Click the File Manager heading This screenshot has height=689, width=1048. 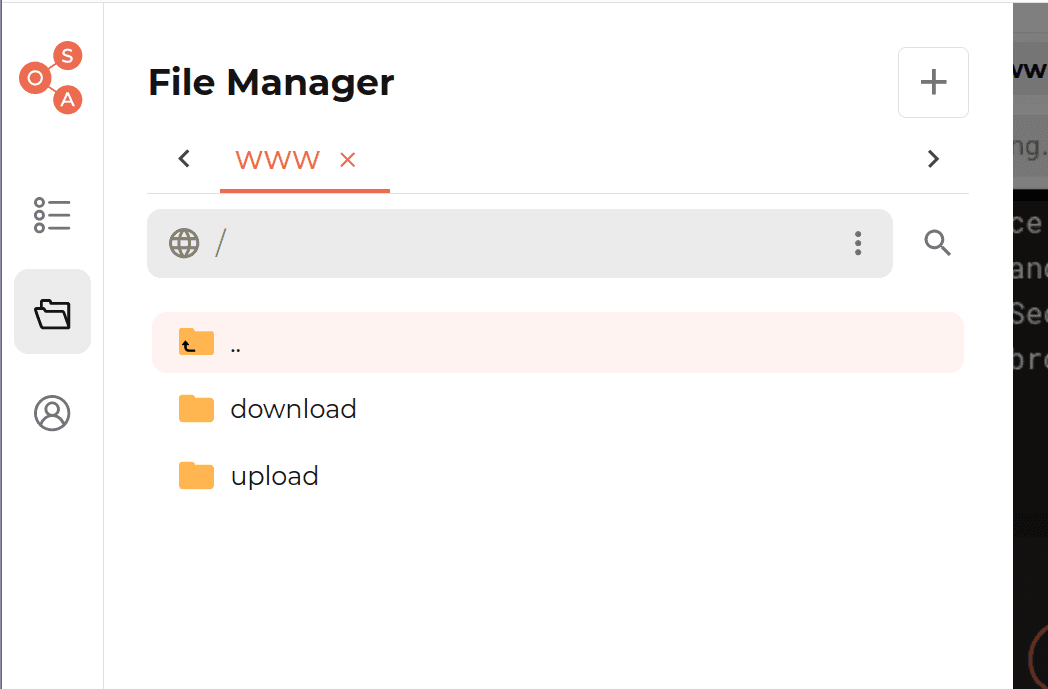click(x=271, y=82)
